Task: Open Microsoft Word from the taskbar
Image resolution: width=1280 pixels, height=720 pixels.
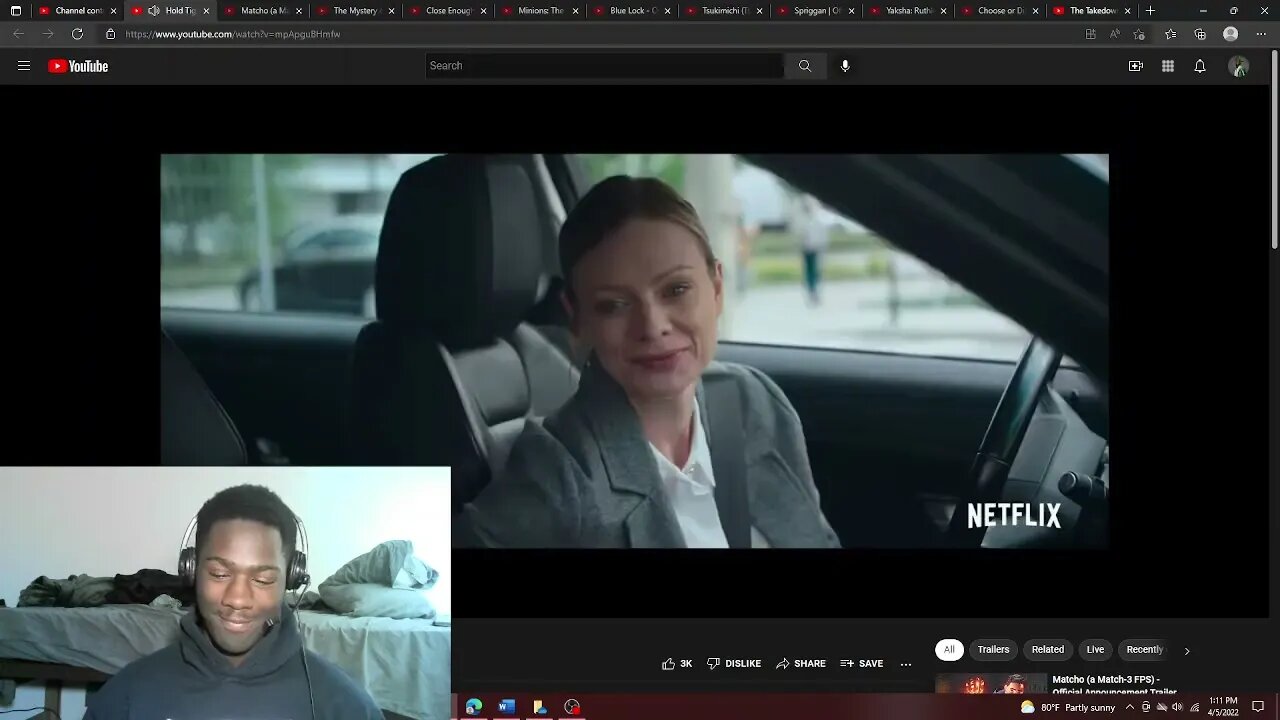Action: click(x=506, y=707)
